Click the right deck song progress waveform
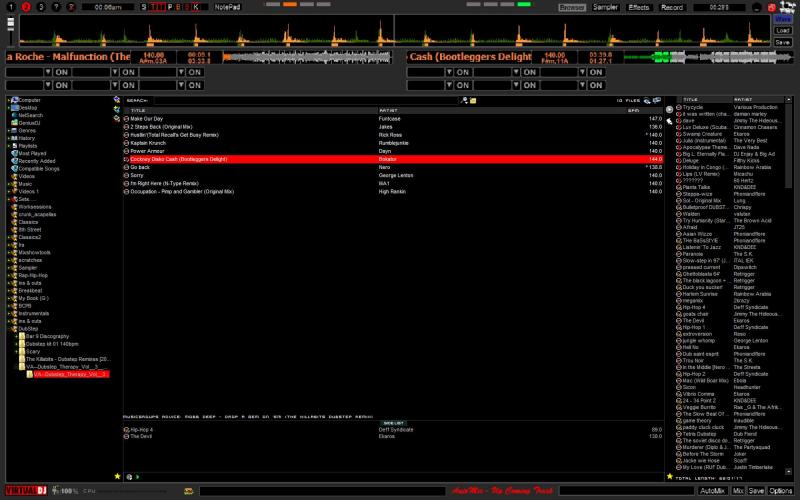 pos(708,57)
